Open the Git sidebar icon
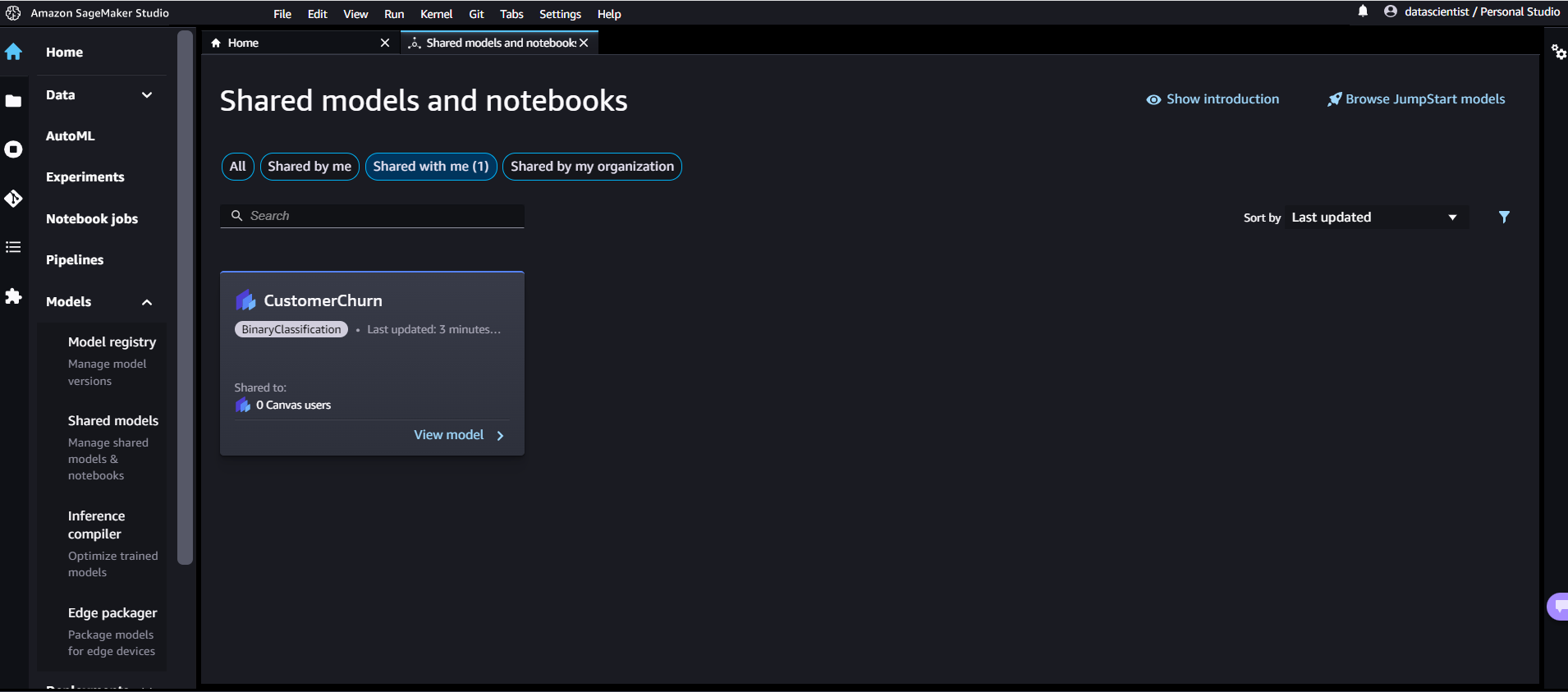 13,199
